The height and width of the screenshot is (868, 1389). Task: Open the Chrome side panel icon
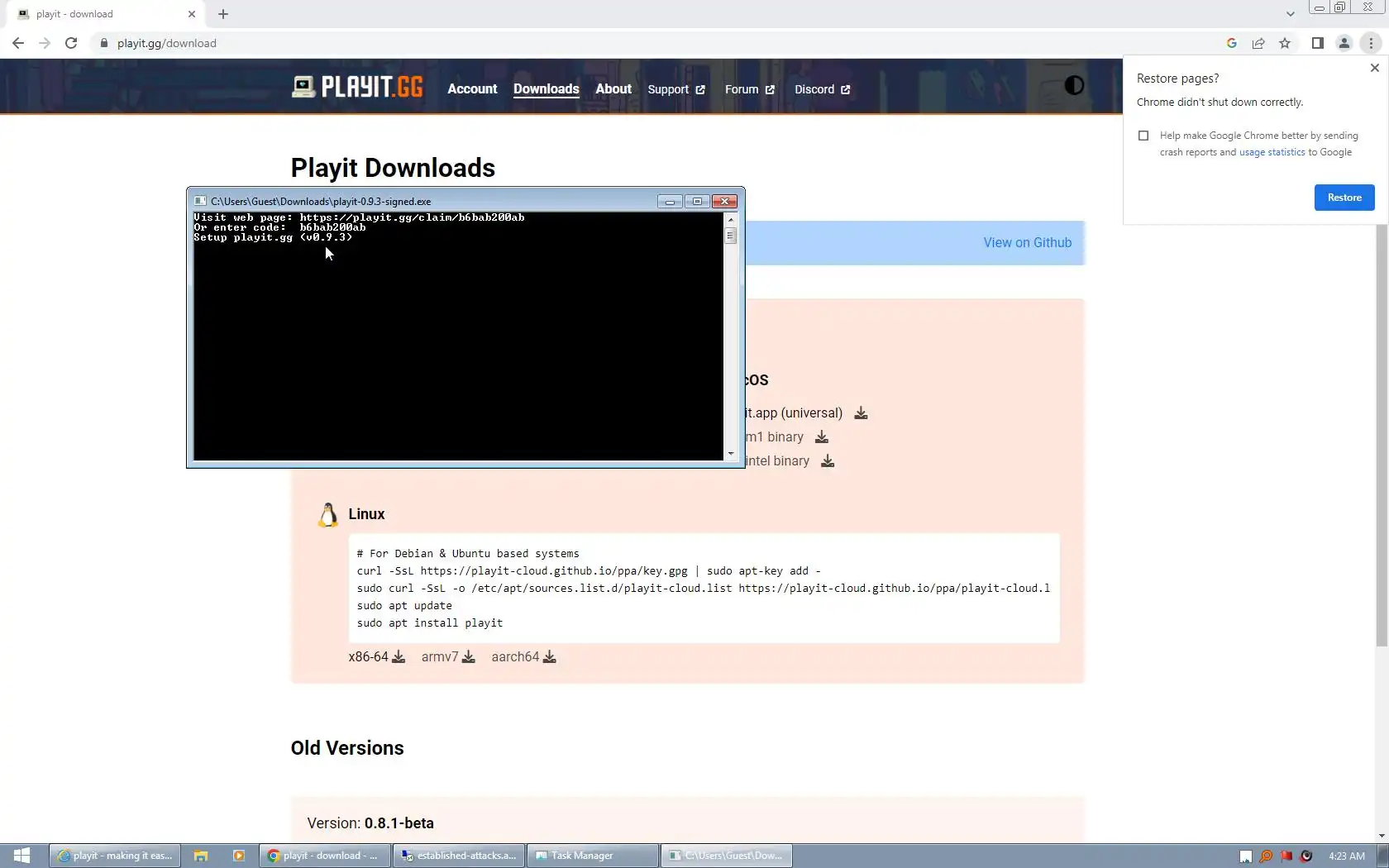[1318, 43]
